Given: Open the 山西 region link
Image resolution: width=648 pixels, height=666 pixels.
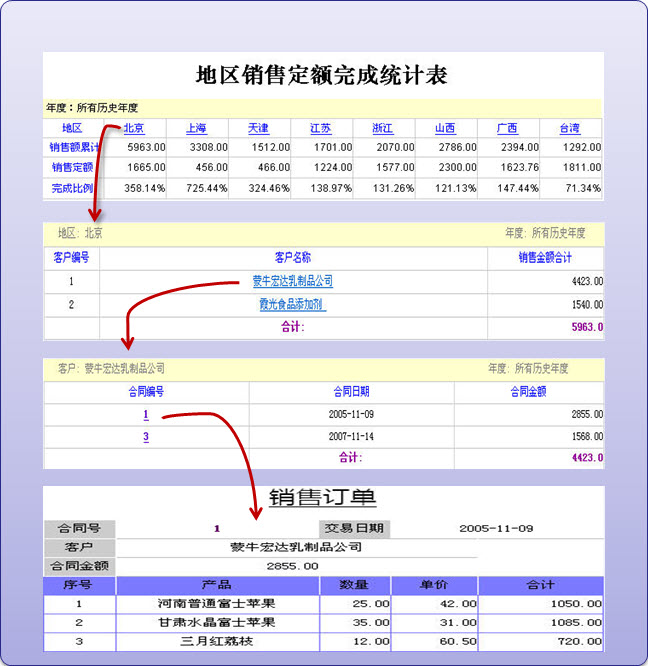Looking at the screenshot, I should [445, 128].
